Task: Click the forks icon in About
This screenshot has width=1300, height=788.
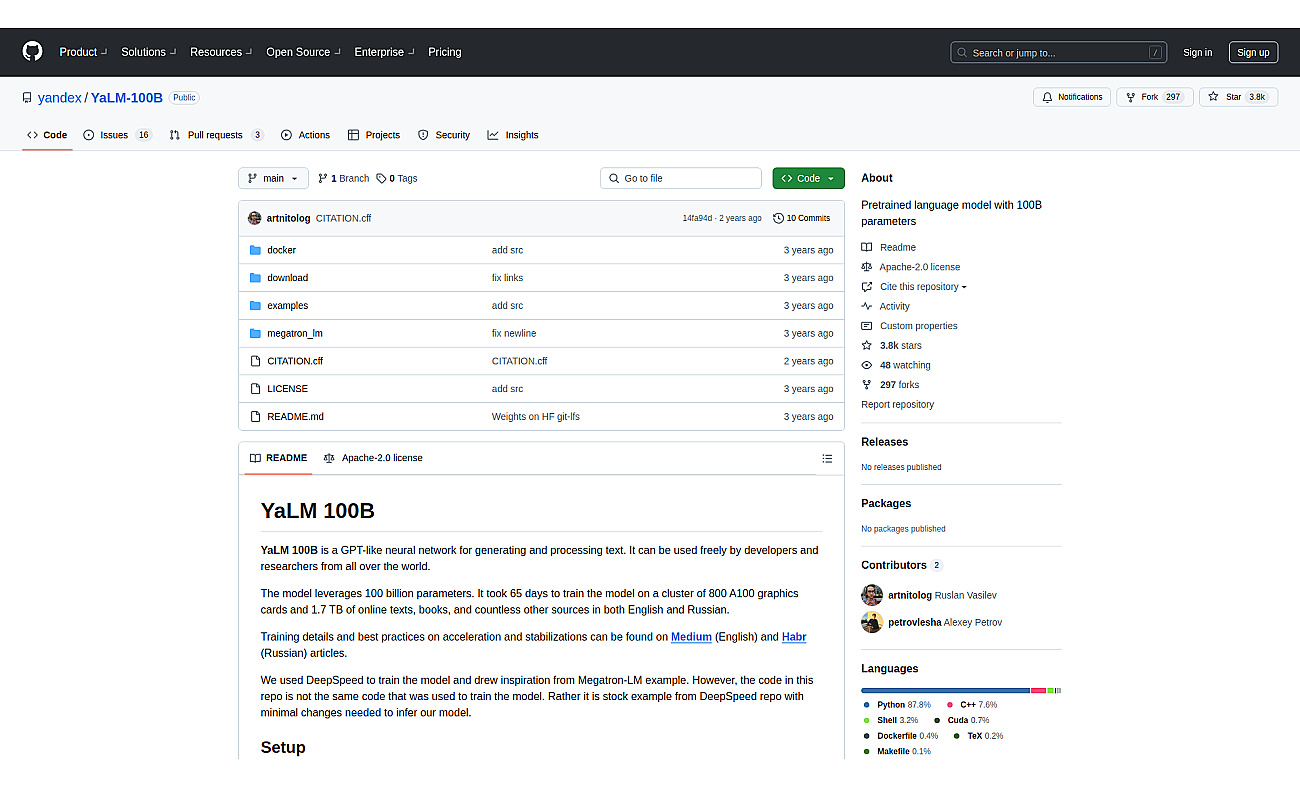Action: [867, 385]
